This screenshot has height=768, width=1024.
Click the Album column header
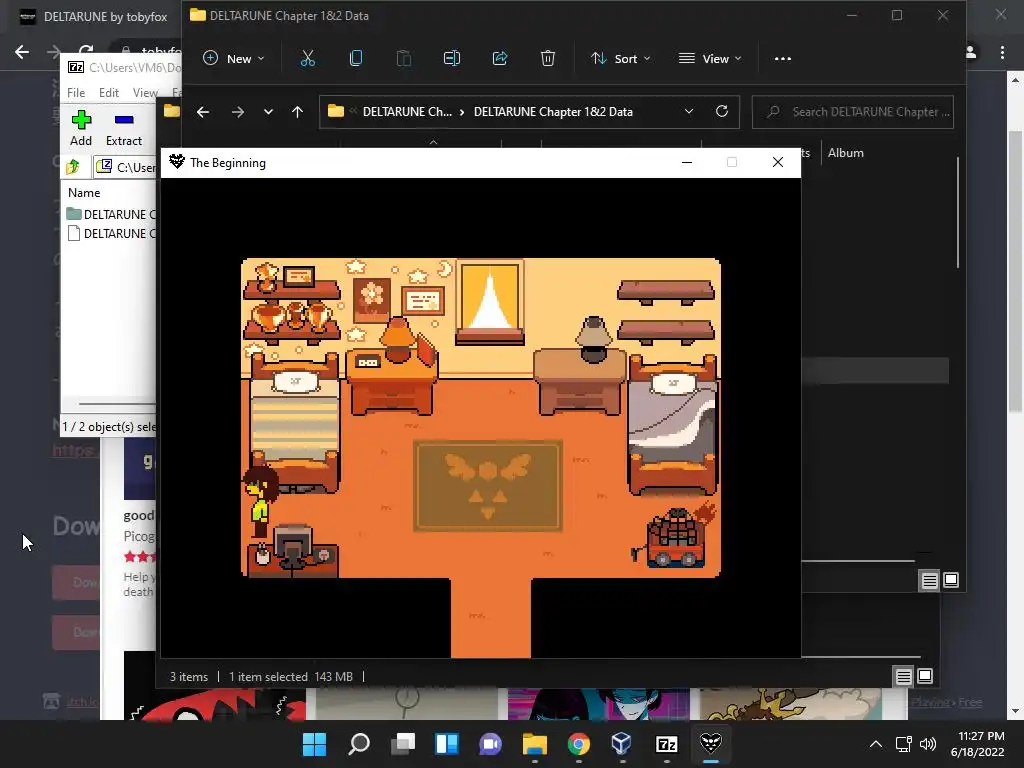846,153
